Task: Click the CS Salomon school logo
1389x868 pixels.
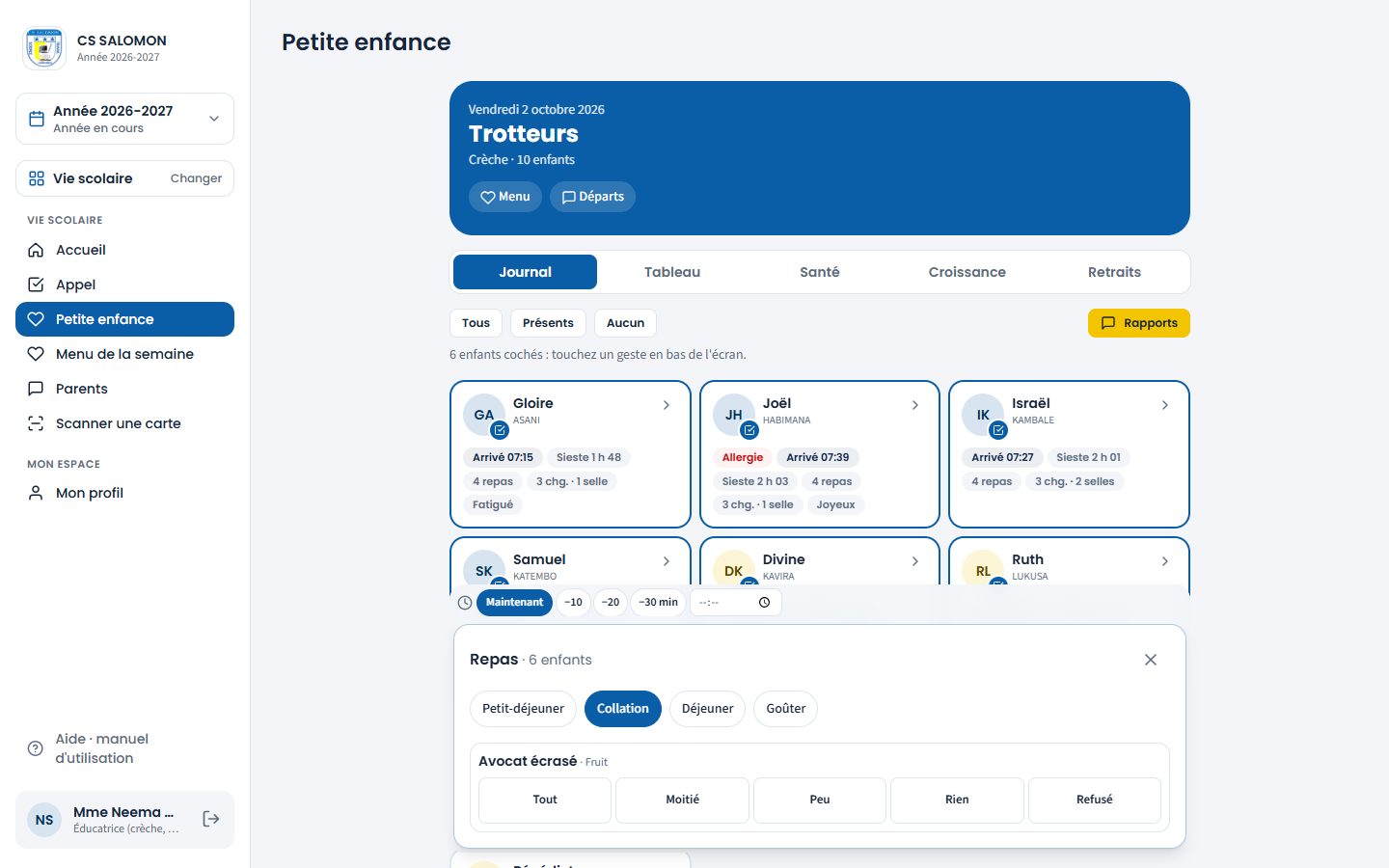Action: [x=44, y=48]
